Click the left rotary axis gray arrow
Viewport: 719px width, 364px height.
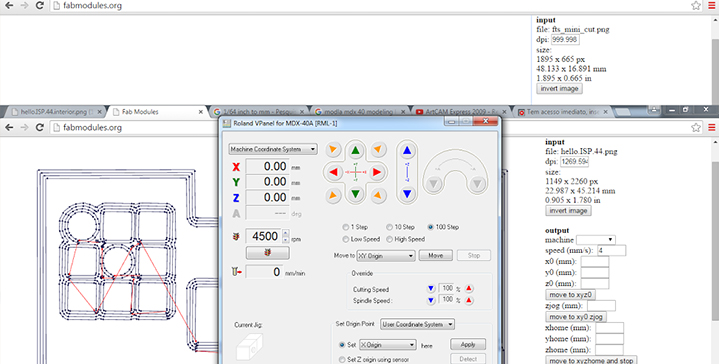(434, 184)
